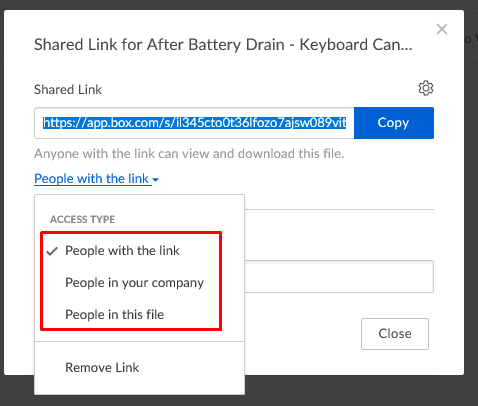Click the caret arrow after People with the link
Viewport: 478px width, 406px height.
(155, 180)
